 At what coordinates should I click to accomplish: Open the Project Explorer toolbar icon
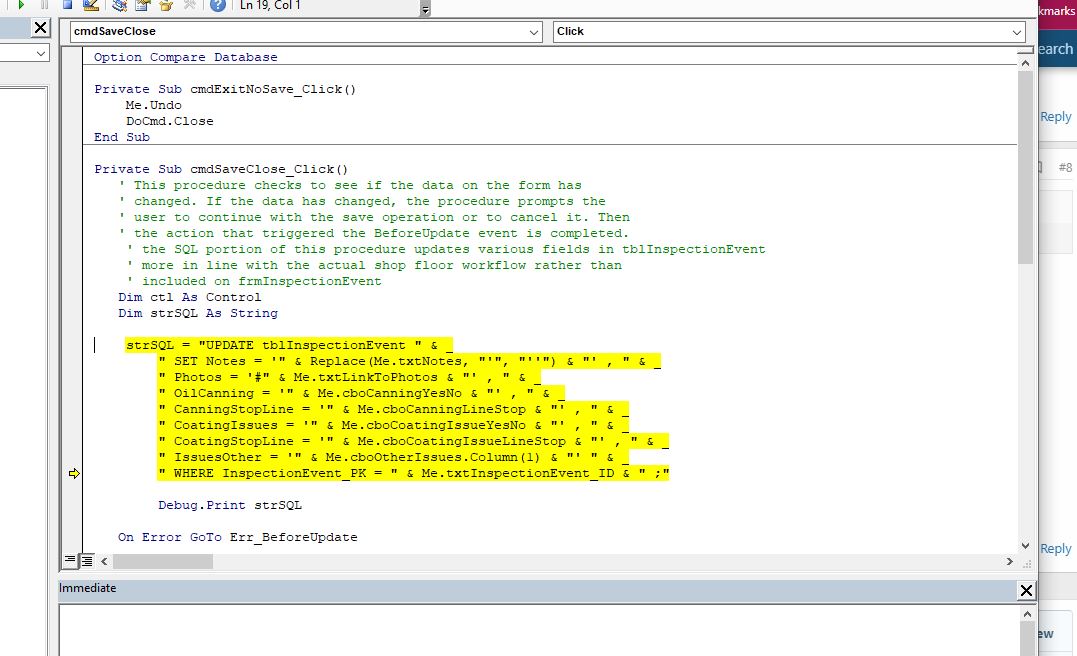(x=120, y=5)
